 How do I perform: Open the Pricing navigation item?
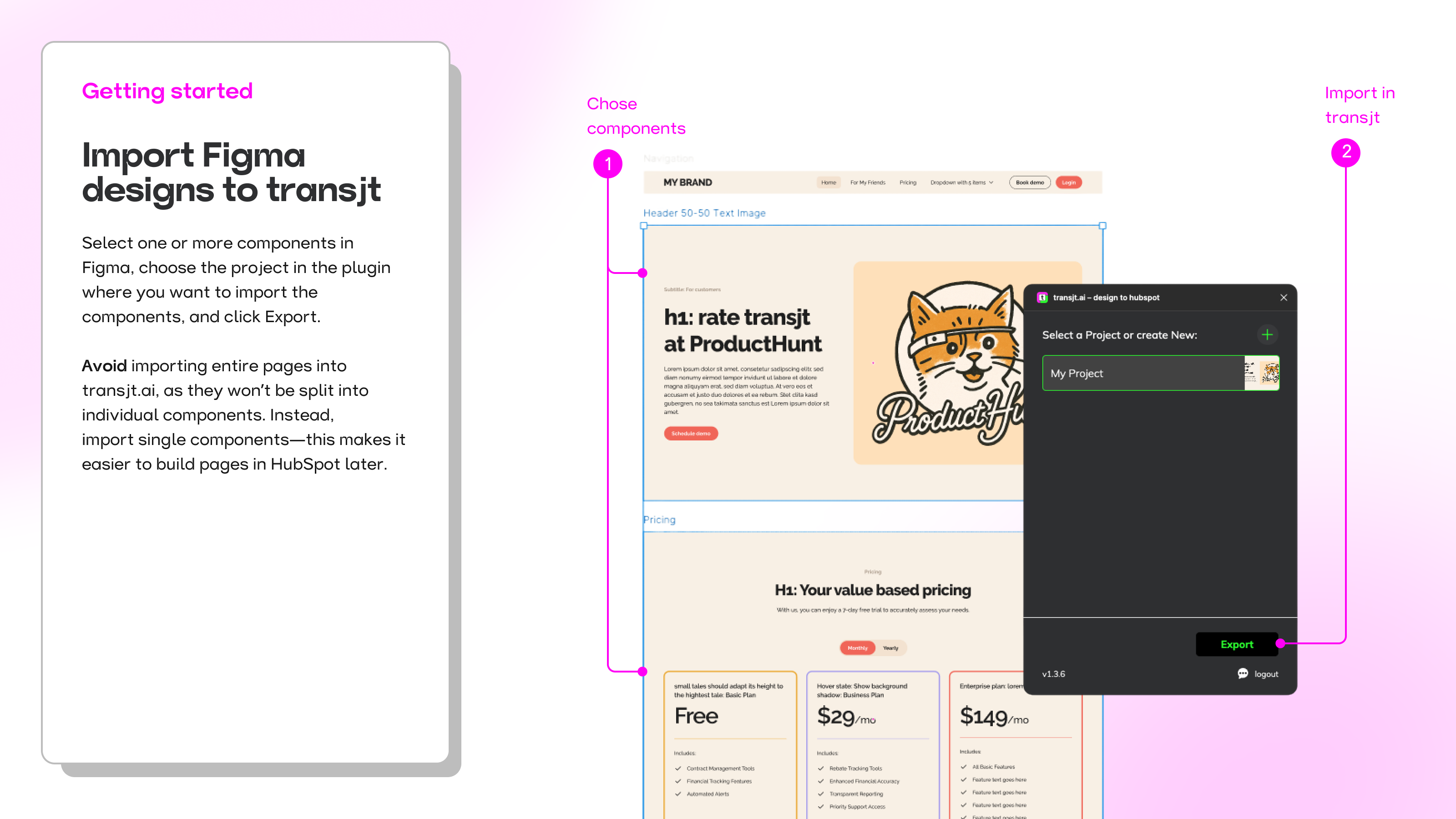tap(908, 182)
